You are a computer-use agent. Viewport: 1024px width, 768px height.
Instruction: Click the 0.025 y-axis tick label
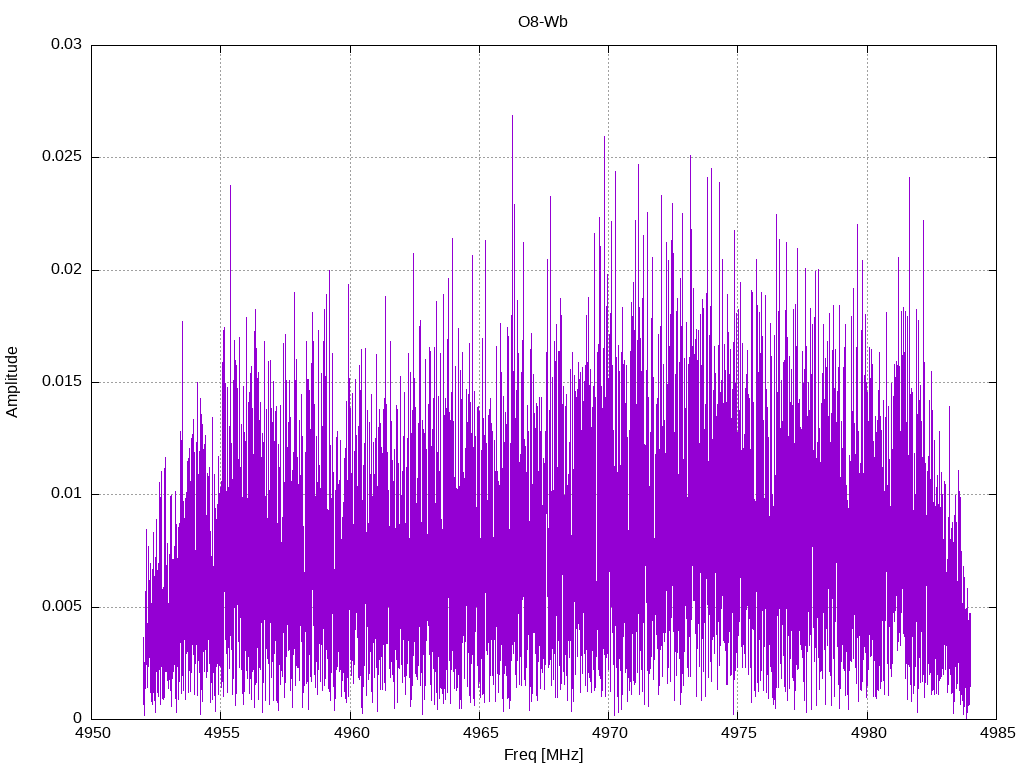63,157
